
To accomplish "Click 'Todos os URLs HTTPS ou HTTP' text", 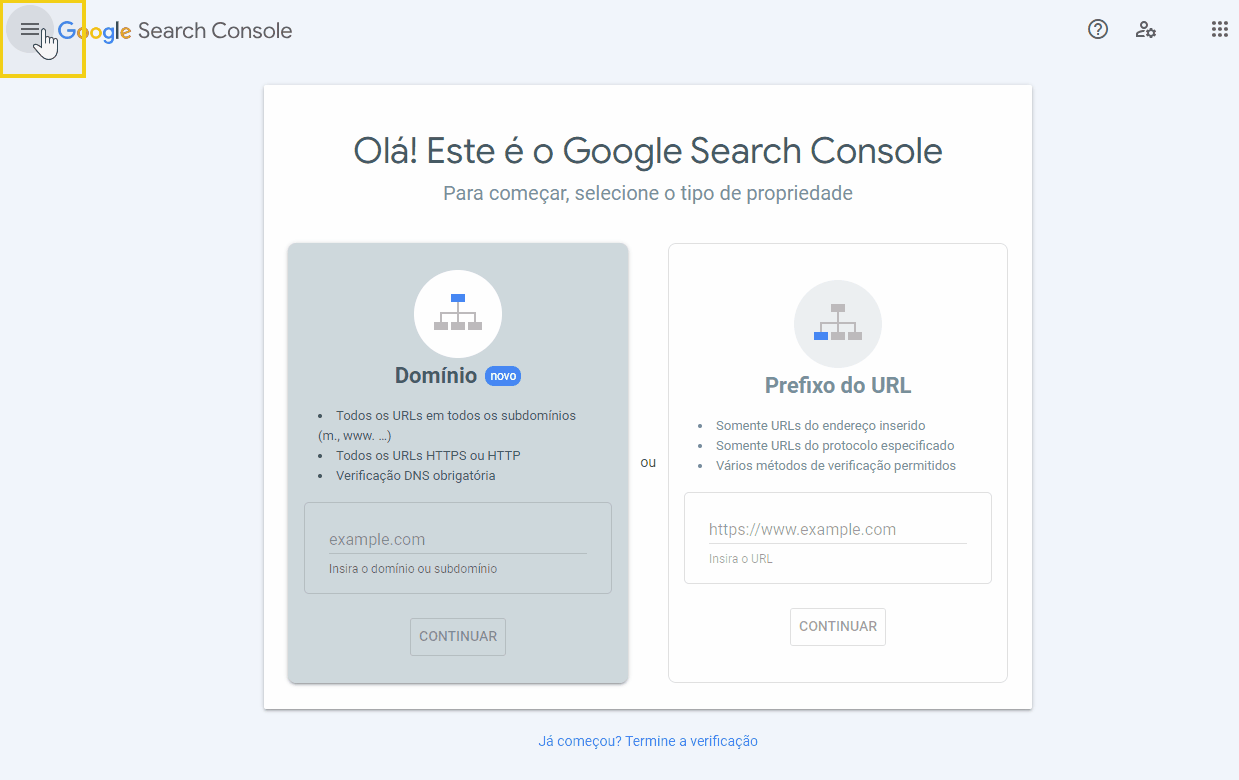I will 428,456.
